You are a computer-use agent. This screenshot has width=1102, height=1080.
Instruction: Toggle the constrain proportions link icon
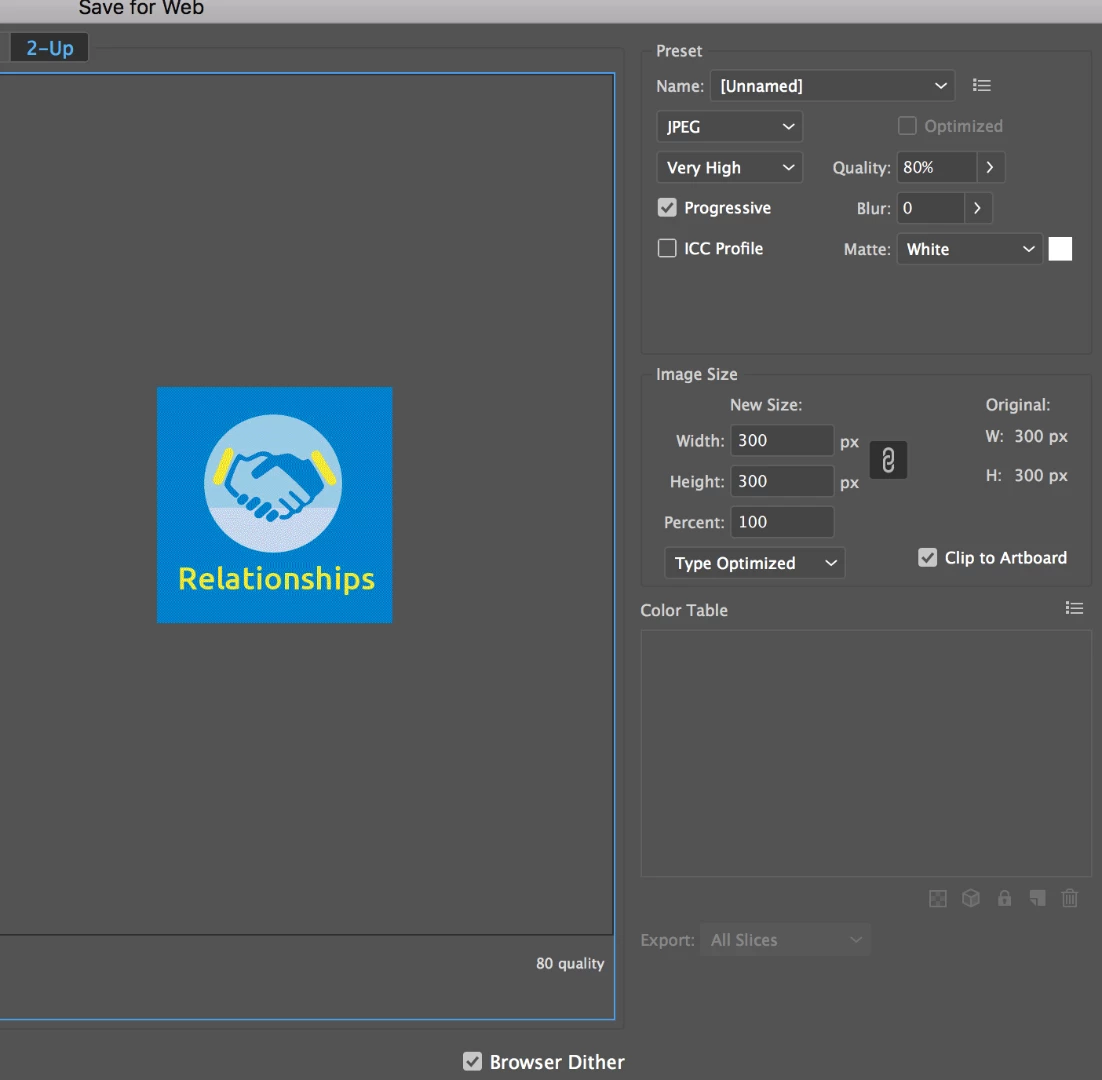888,460
